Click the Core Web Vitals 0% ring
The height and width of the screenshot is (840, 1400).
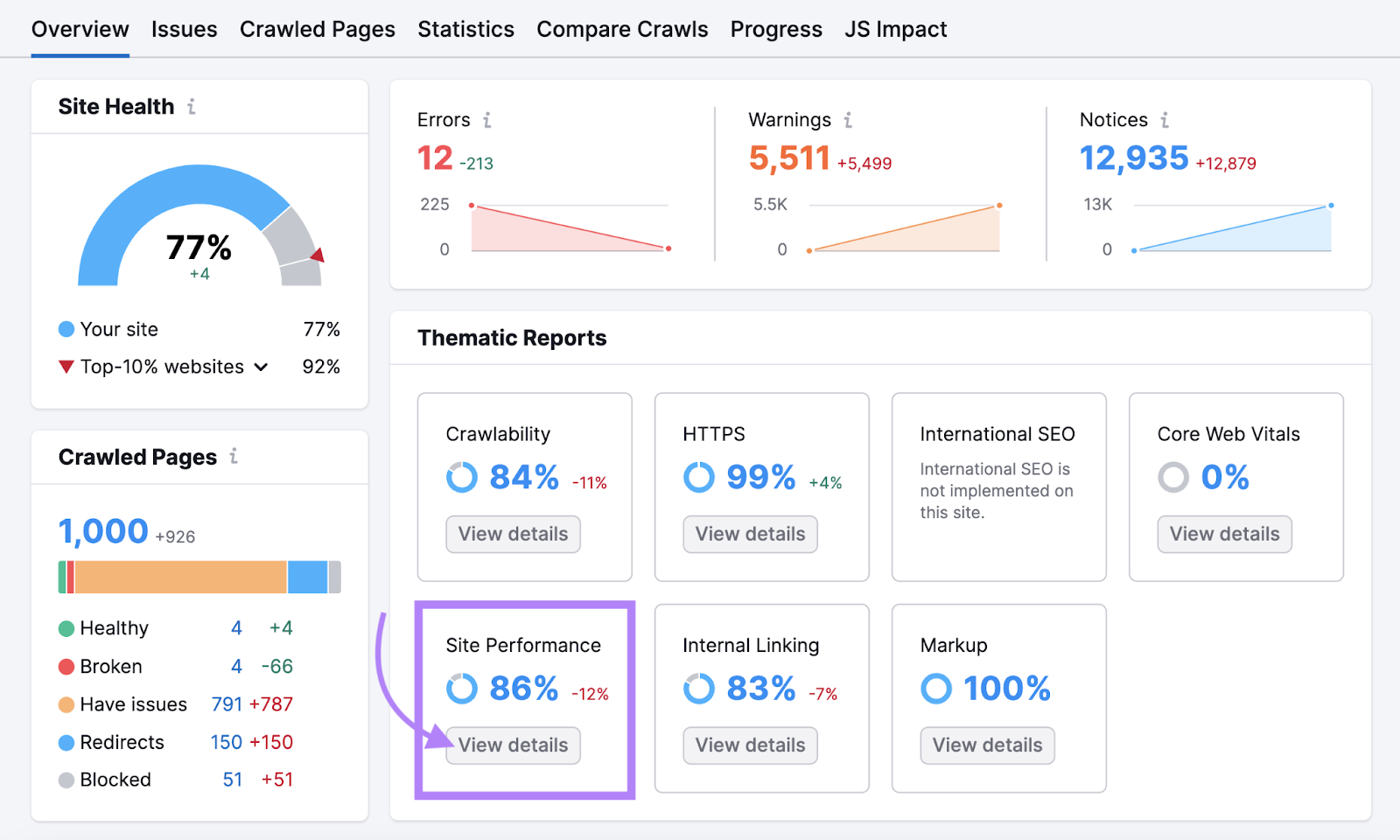point(1172,478)
